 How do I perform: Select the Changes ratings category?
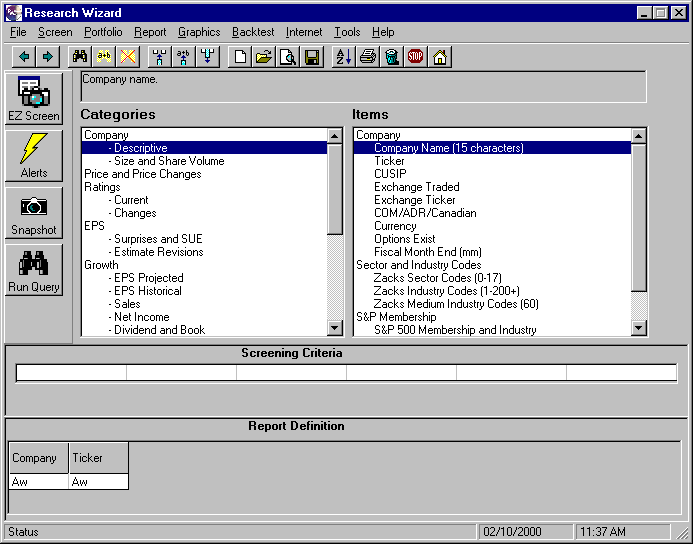[204, 213]
